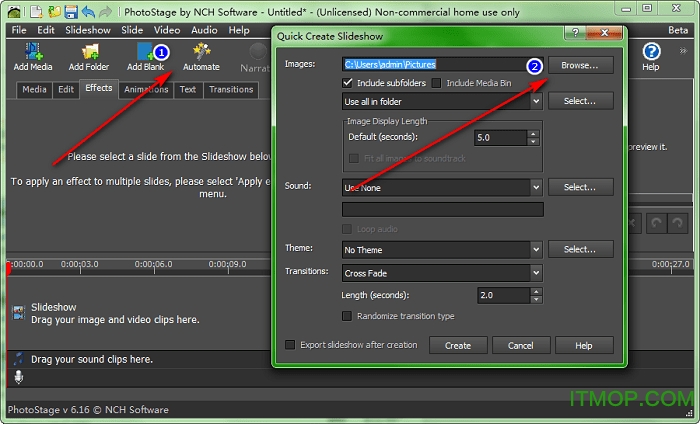Enable the Include Media Bin checkbox
Image resolution: width=700 pixels, height=424 pixels.
point(437,83)
